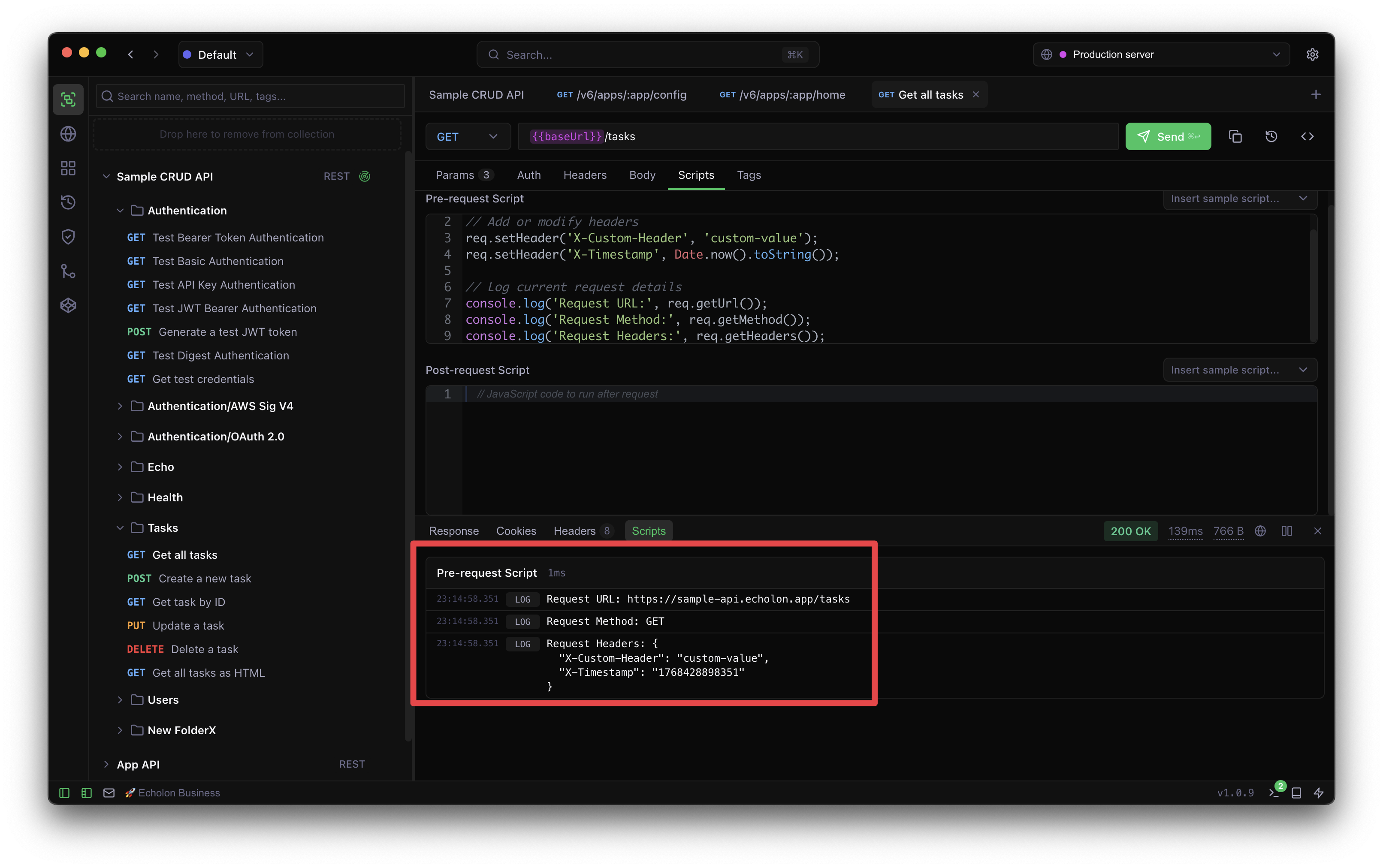Open the Flows icon in the left sidebar
This screenshot has width=1383, height=868.
[x=68, y=271]
